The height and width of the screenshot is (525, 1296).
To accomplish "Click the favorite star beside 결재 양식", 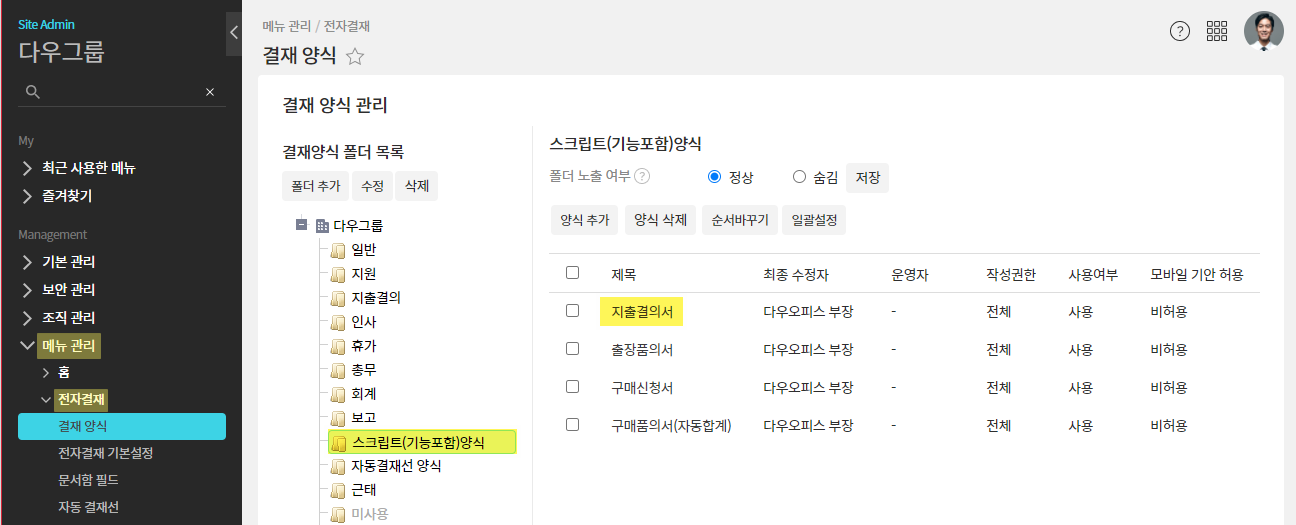I will (x=355, y=57).
